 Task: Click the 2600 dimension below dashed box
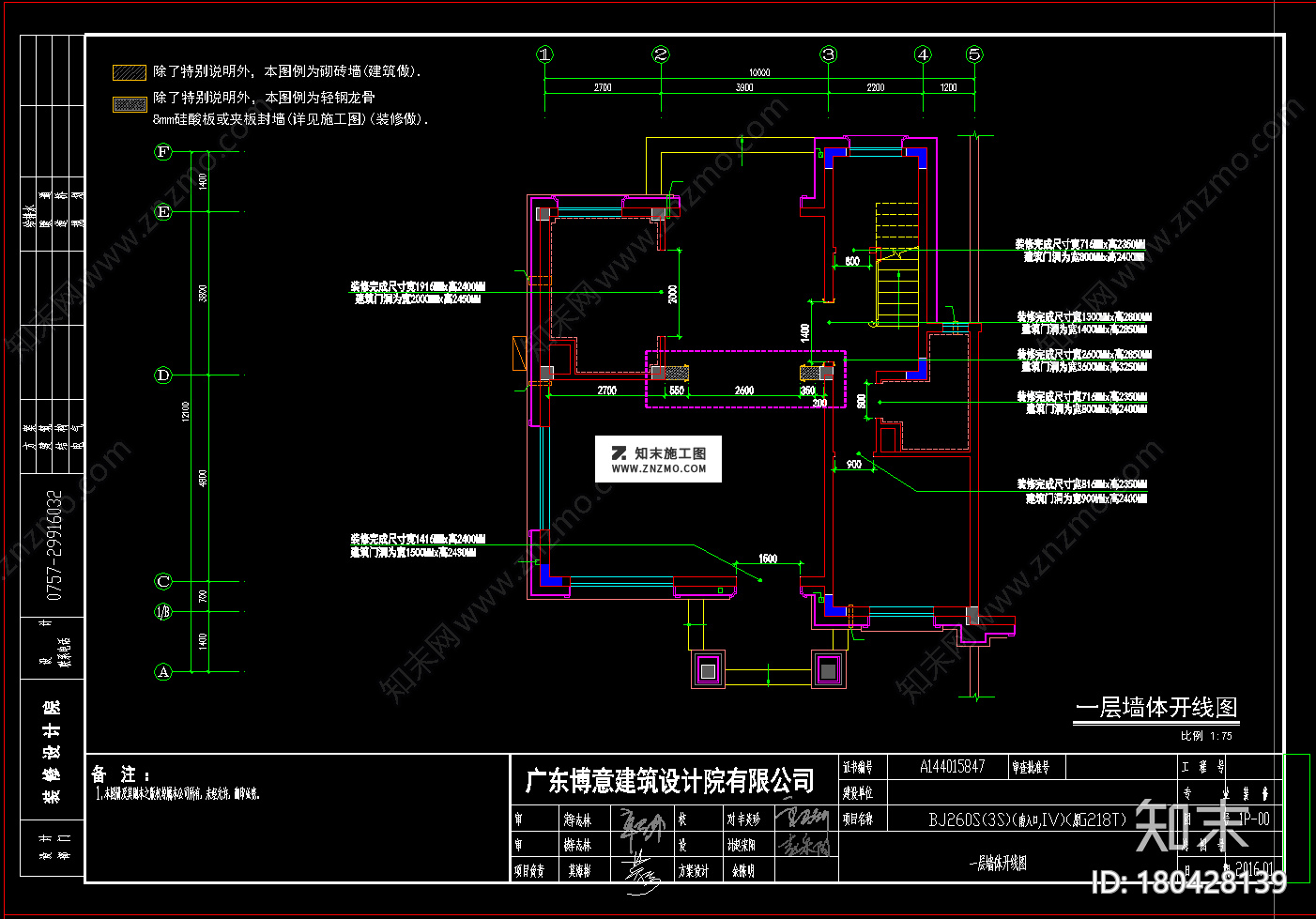[x=744, y=391]
